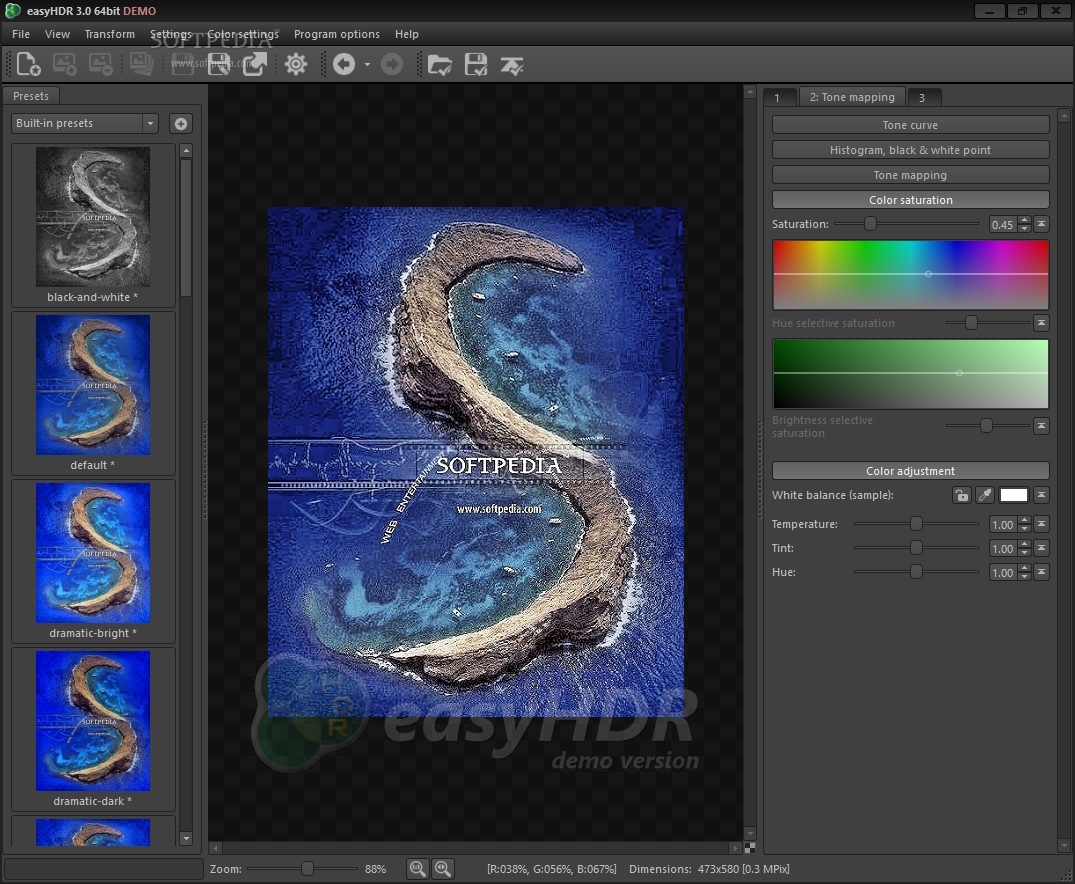
Task: Toggle the white balance lock icon
Action: point(962,495)
